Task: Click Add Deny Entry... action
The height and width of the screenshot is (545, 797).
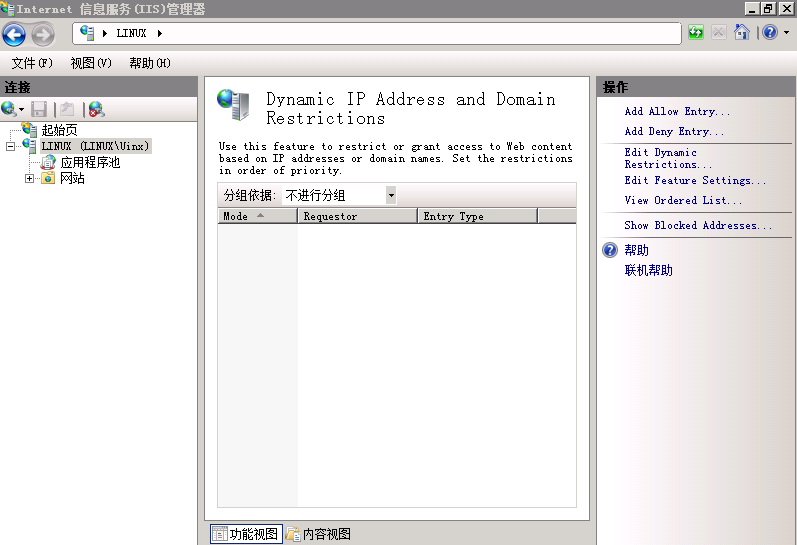Action: [x=674, y=132]
